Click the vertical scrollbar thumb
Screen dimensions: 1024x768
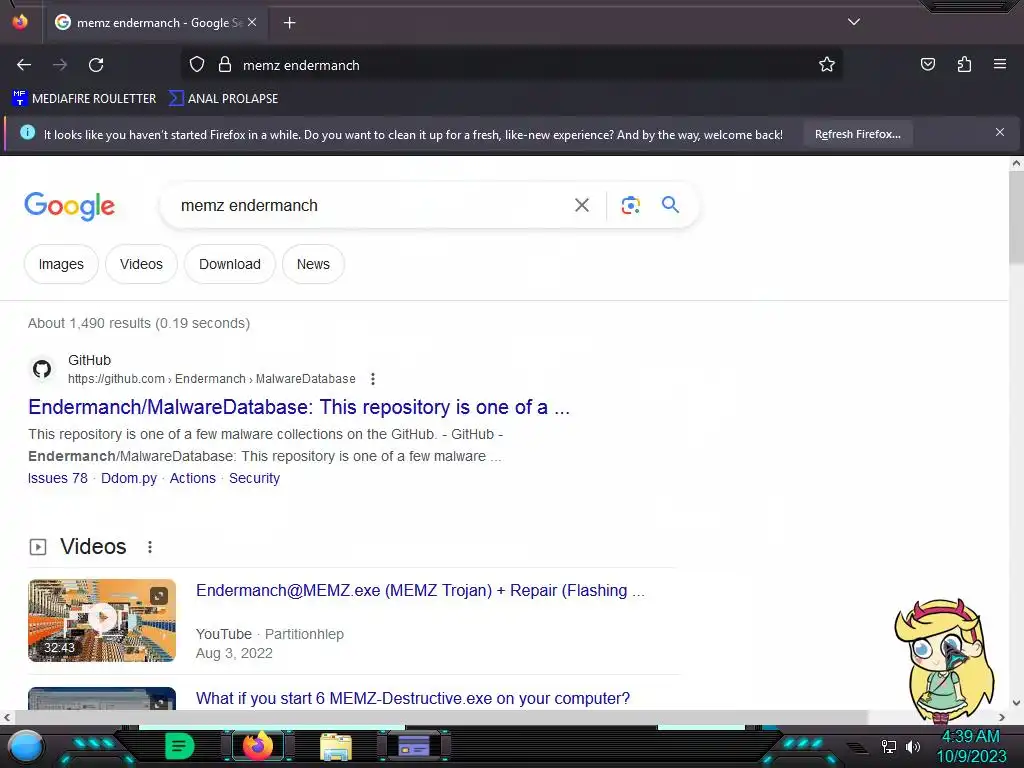1016,218
